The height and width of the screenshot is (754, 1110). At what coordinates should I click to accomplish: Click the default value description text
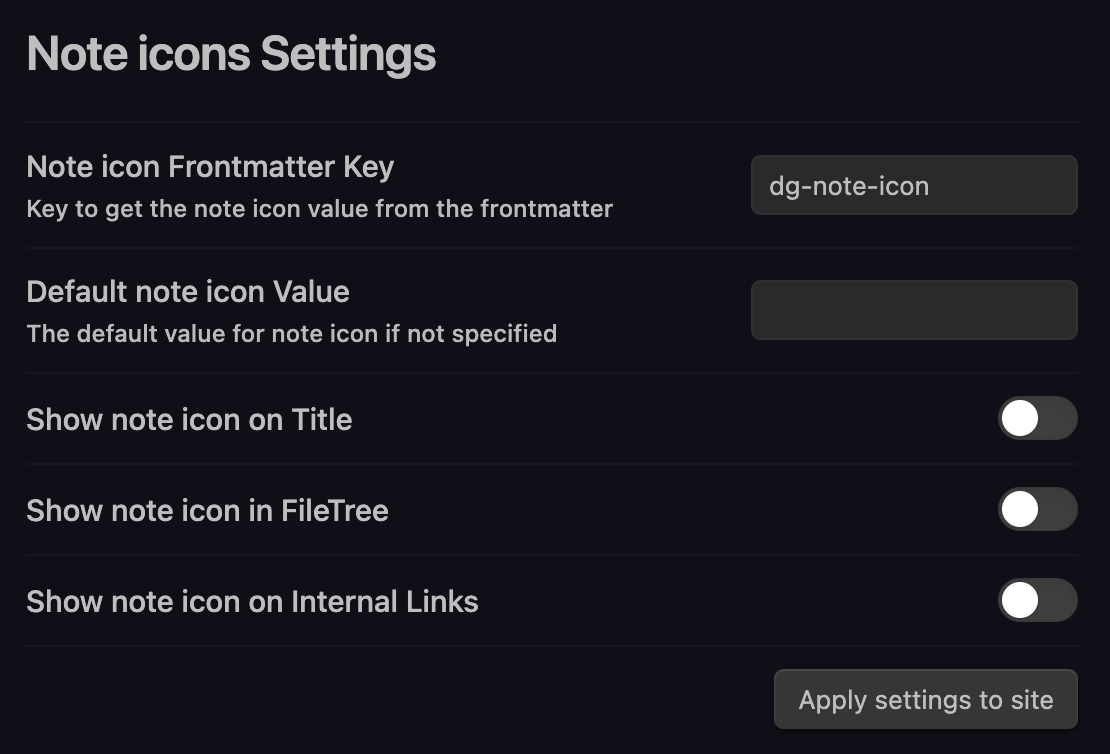pyautogui.click(x=291, y=334)
